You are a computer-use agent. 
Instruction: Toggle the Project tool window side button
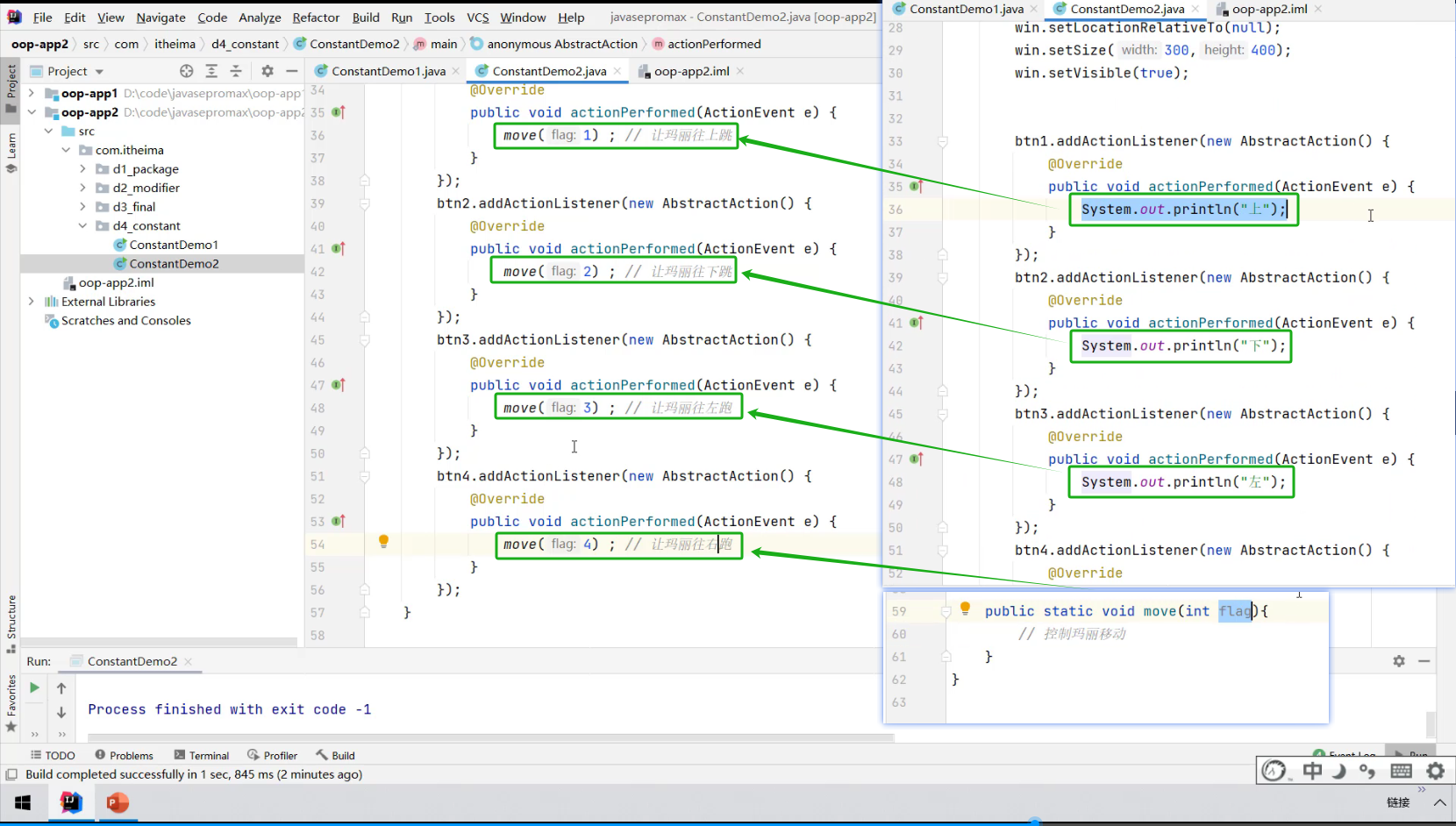click(x=11, y=88)
